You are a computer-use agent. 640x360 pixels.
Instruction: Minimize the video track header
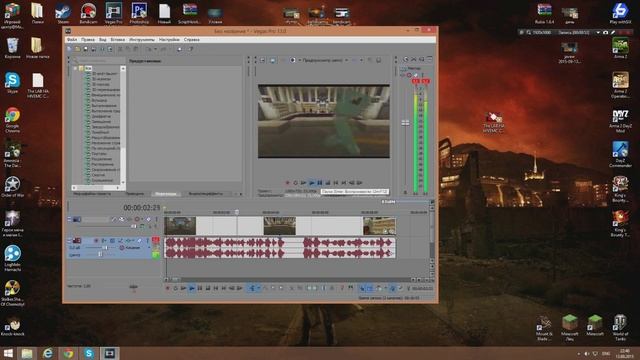(69, 219)
